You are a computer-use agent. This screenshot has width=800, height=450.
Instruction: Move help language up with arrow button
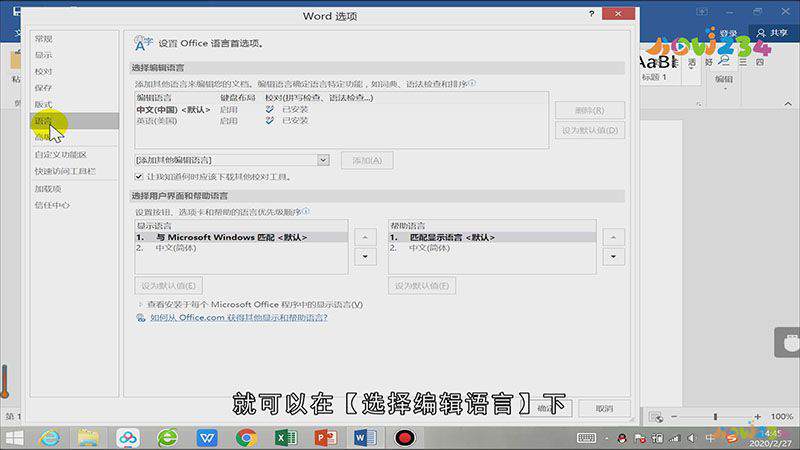pyautogui.click(x=613, y=237)
